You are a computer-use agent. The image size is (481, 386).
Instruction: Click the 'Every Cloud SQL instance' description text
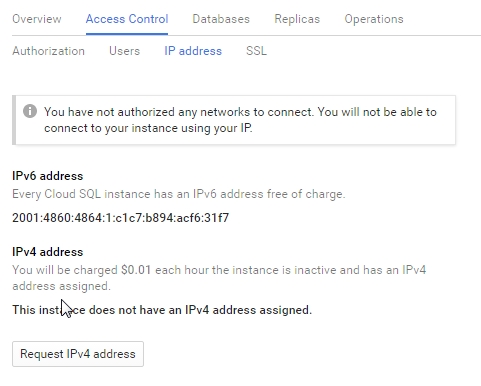(179, 194)
